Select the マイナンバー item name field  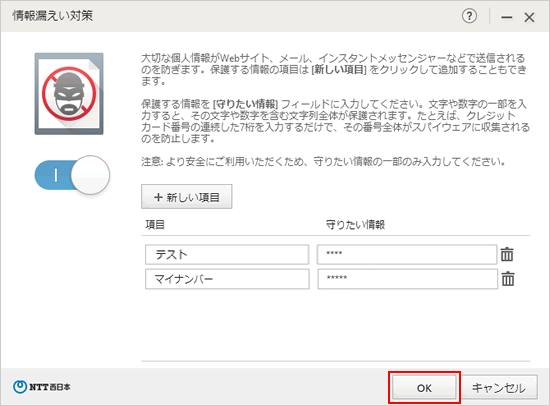[x=227, y=279]
